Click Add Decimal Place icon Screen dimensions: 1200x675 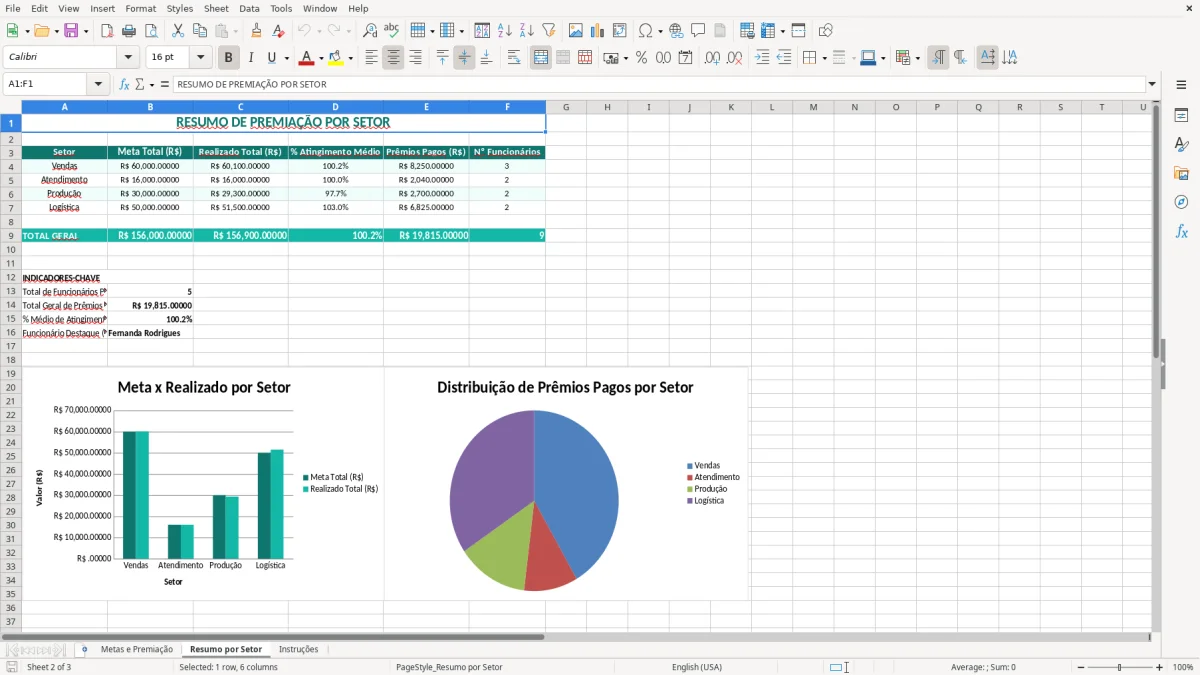pos(713,58)
